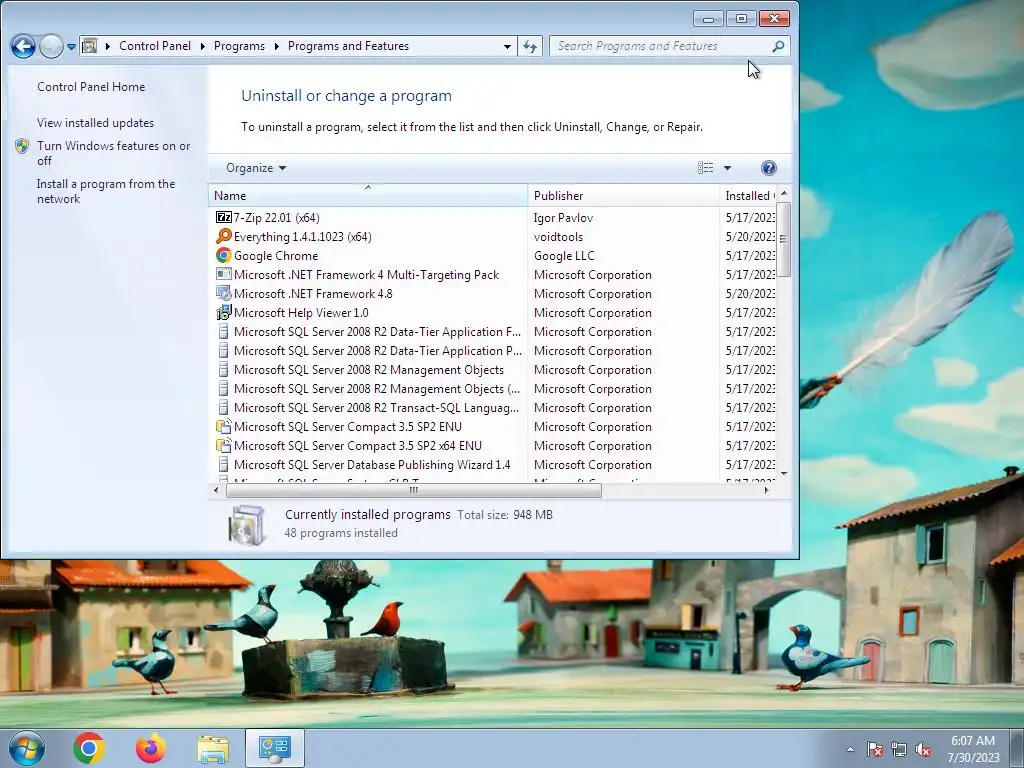Viewport: 1024px width, 768px height.
Task: Click the shield icon beside Windows features
Action: click(x=22, y=146)
